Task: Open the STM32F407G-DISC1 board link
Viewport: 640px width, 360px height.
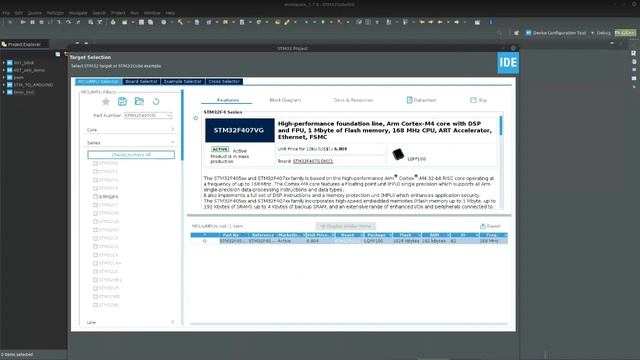Action: click(x=313, y=161)
